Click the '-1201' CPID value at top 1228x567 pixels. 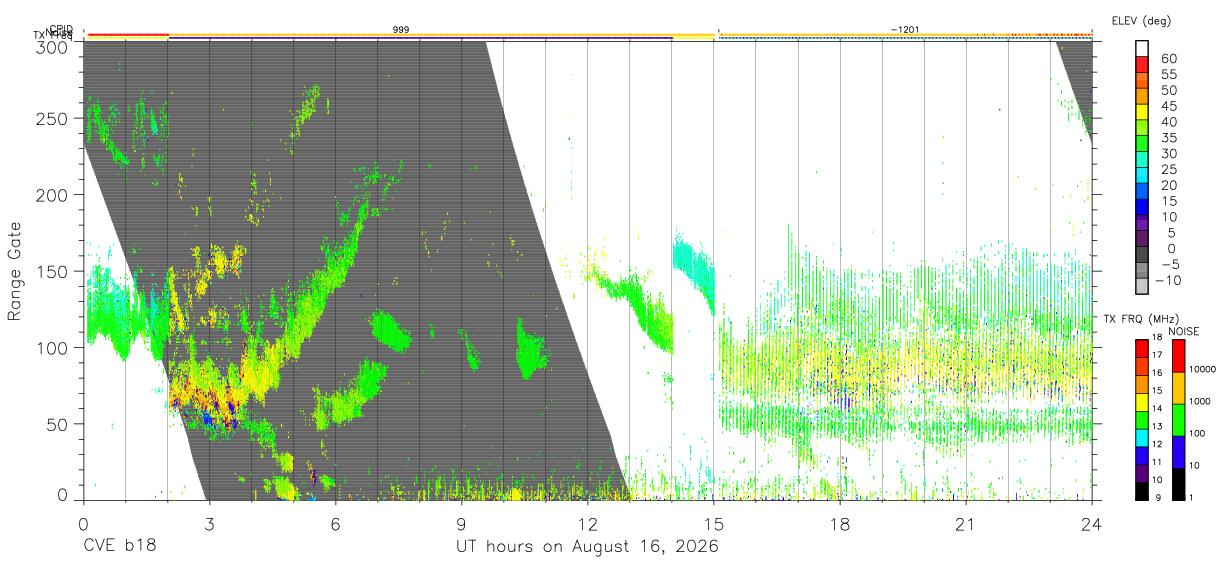pyautogui.click(x=905, y=30)
